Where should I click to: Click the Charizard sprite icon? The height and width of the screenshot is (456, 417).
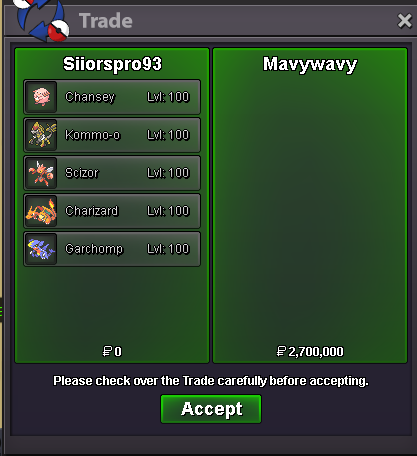[x=41, y=211]
